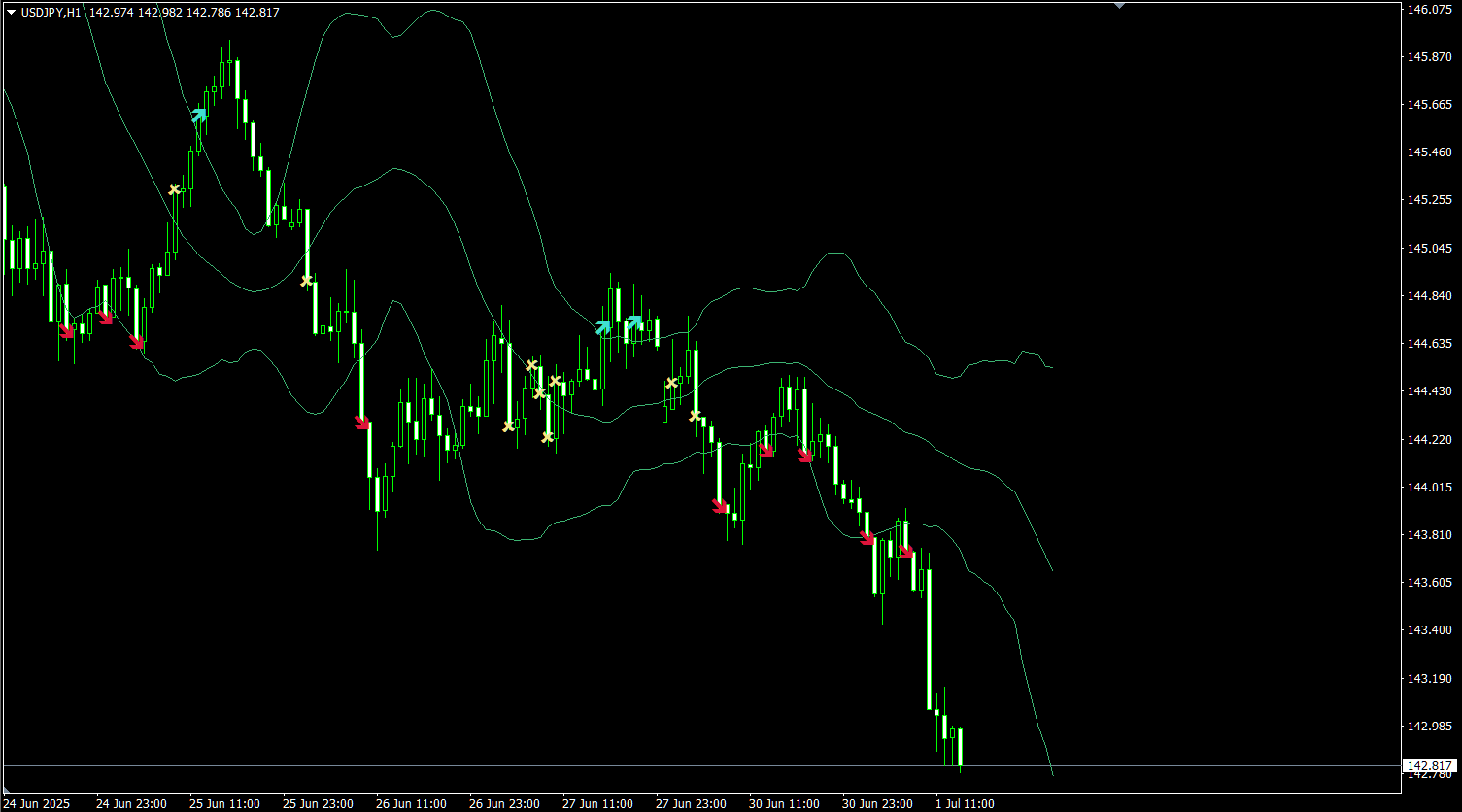Click the 27 Jun 23:00 time label
This screenshot has height=812, width=1462.
[691, 804]
